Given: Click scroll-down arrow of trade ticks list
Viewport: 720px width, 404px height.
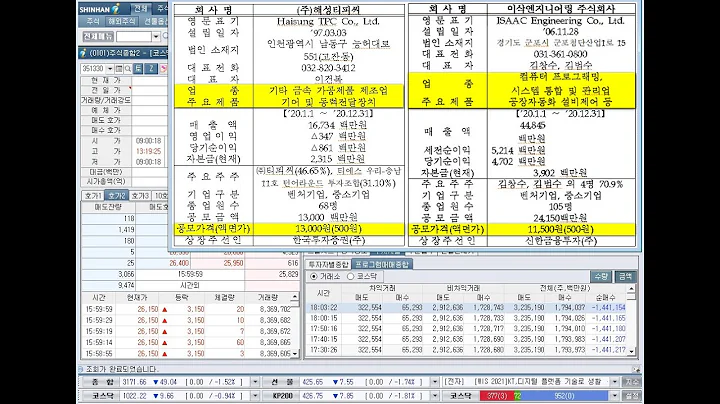Looking at the screenshot, I should click(x=295, y=354).
